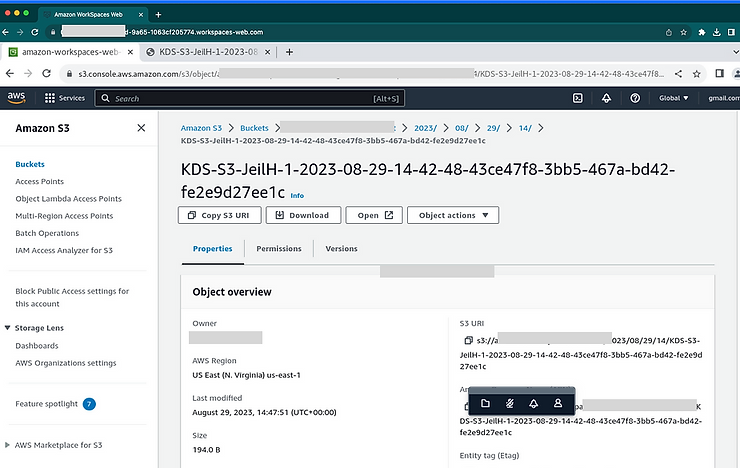Open Feature spotlight in sidebar

46,404
